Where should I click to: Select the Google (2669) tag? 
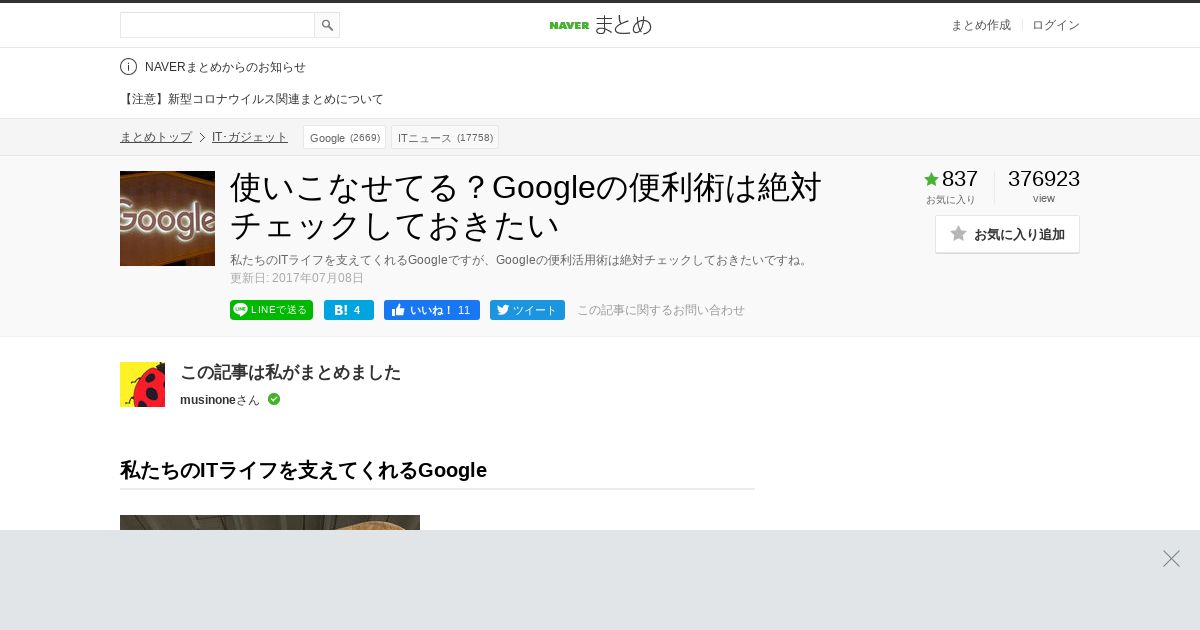click(x=344, y=137)
